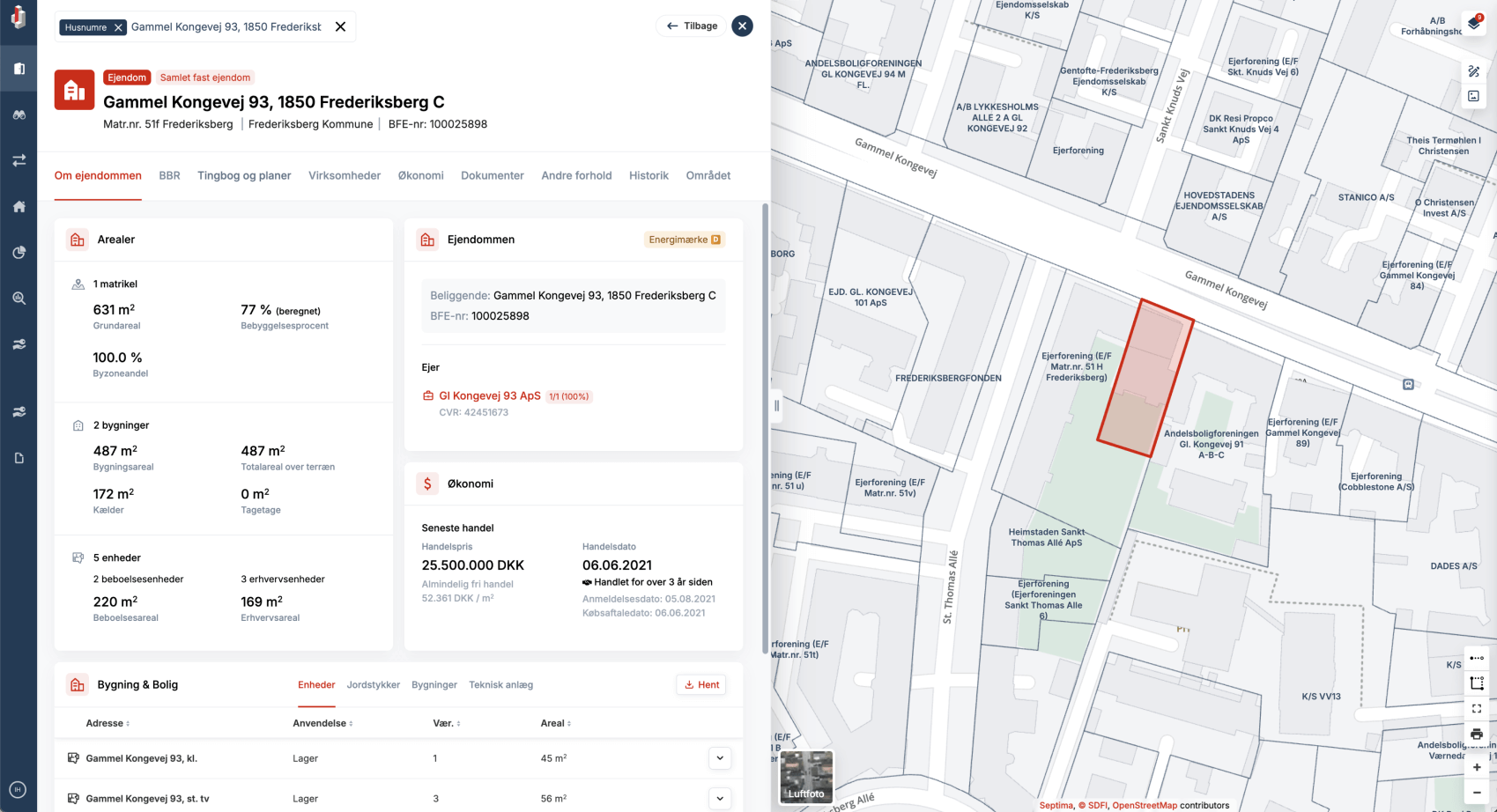The height and width of the screenshot is (812, 1497).
Task: Activate the map drawing pencil tool
Action: [1474, 71]
